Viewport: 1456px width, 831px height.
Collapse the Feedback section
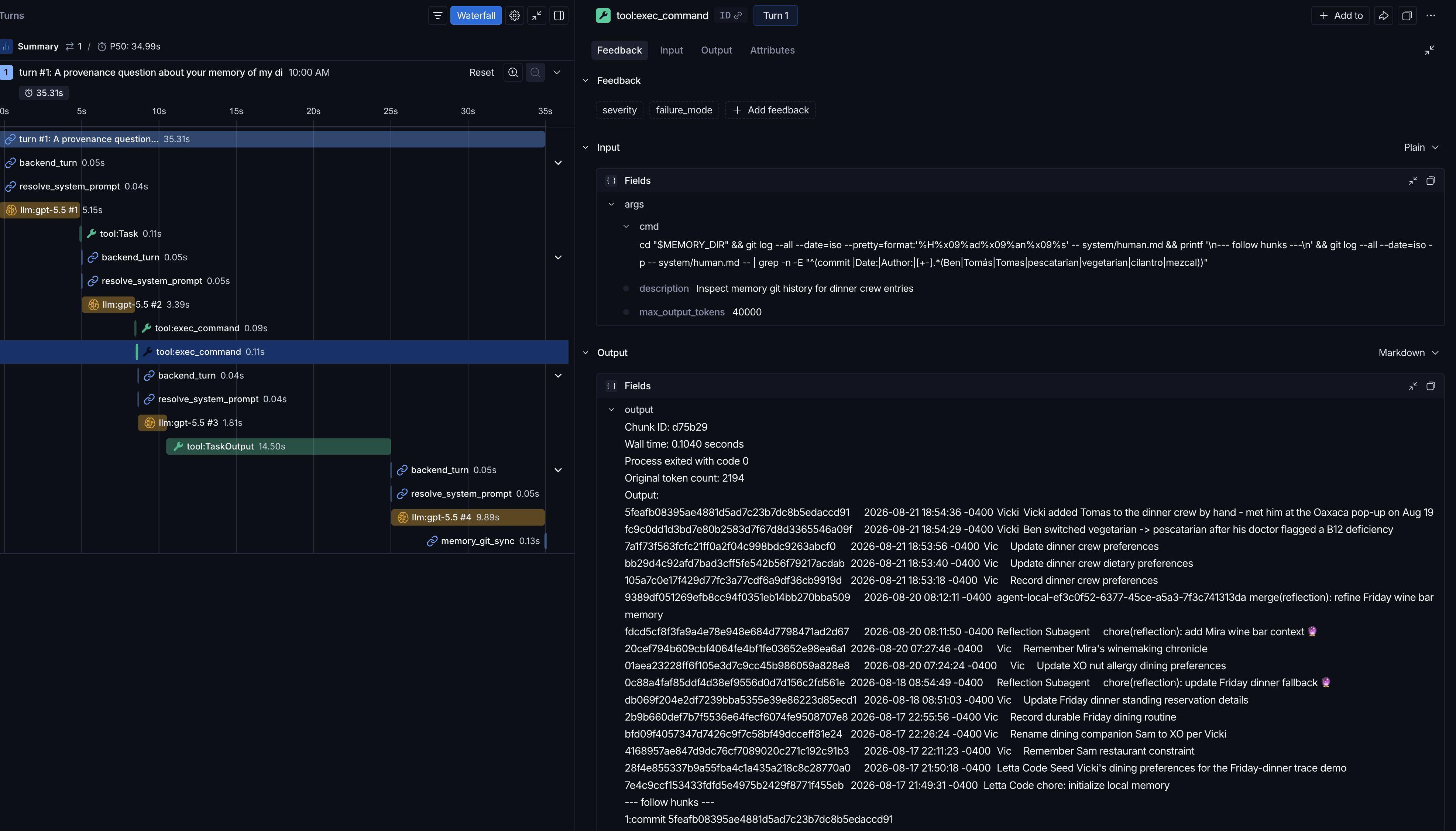tap(585, 81)
